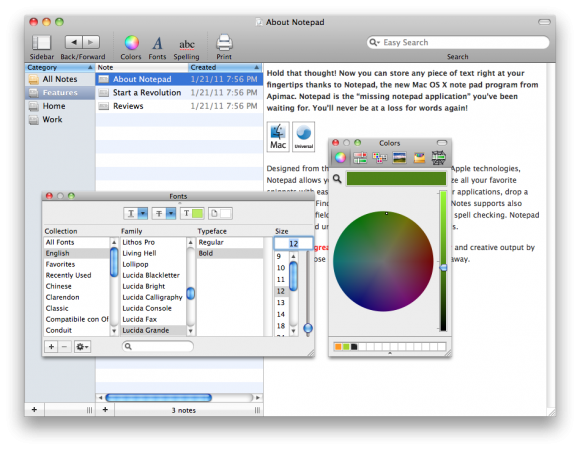580x450 pixels.
Task: Select the Home category
Action: point(60,106)
